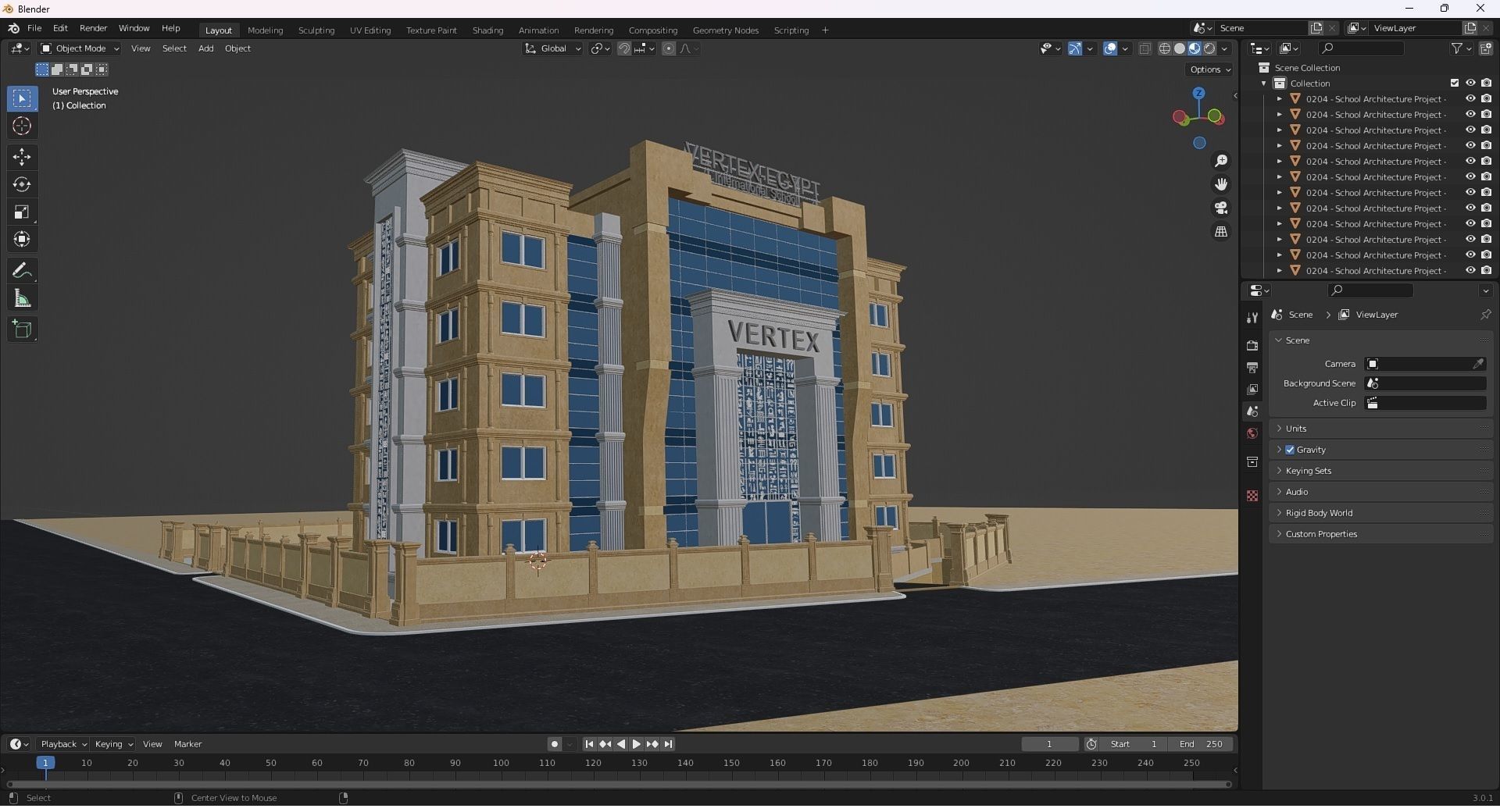Select the Annotate tool

pyautogui.click(x=22, y=271)
